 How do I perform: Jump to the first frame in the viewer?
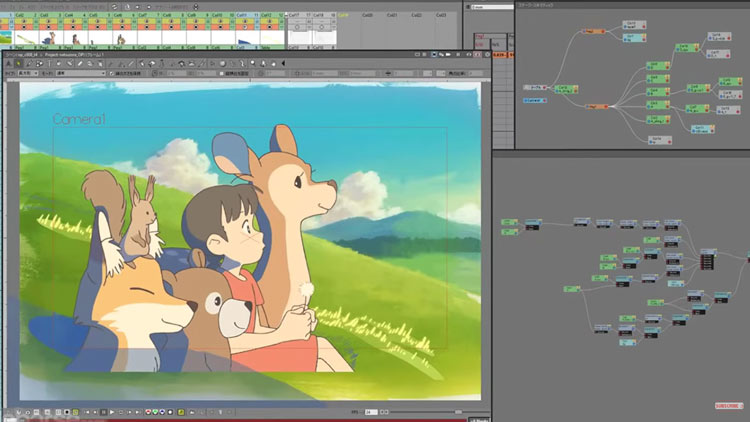click(87, 412)
